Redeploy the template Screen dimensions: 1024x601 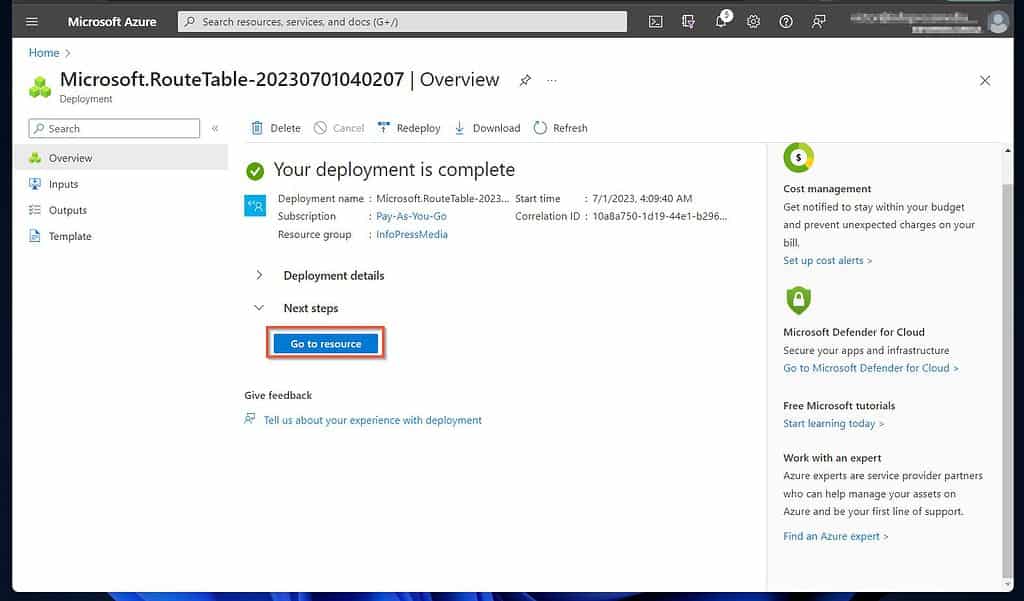click(409, 128)
